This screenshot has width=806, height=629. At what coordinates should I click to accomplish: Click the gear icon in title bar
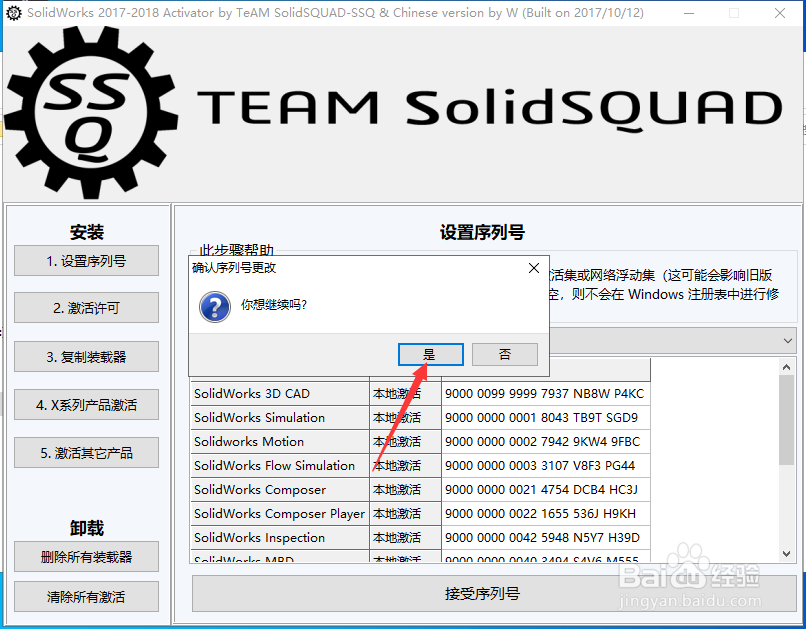pyautogui.click(x=14, y=13)
